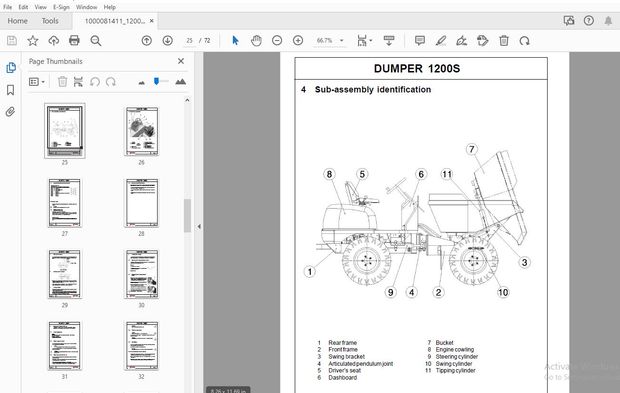The height and width of the screenshot is (393, 620).
Task: Click the upload to cloud icon
Action: [53, 40]
